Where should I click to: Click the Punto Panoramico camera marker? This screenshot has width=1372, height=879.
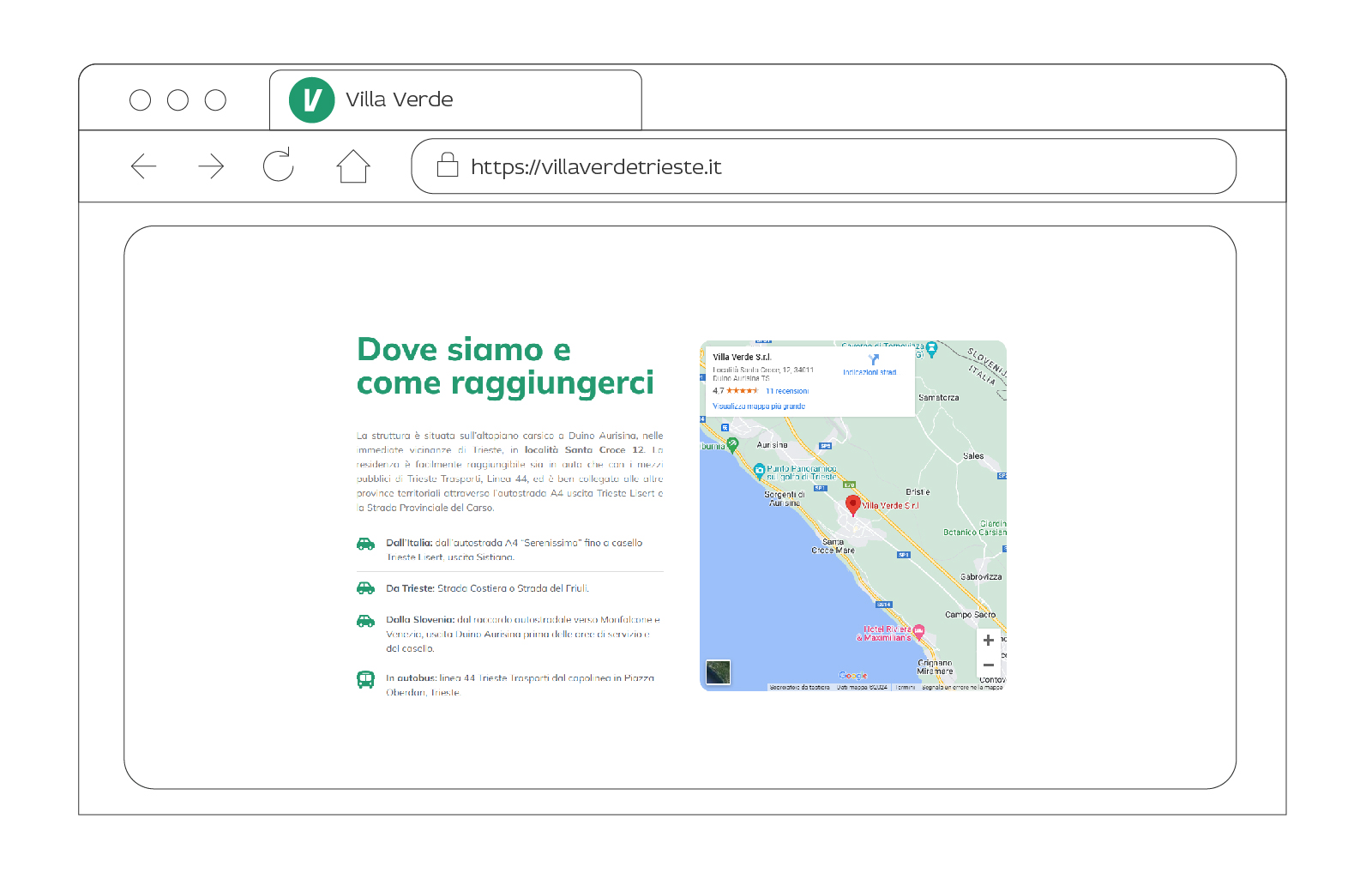[x=759, y=469]
